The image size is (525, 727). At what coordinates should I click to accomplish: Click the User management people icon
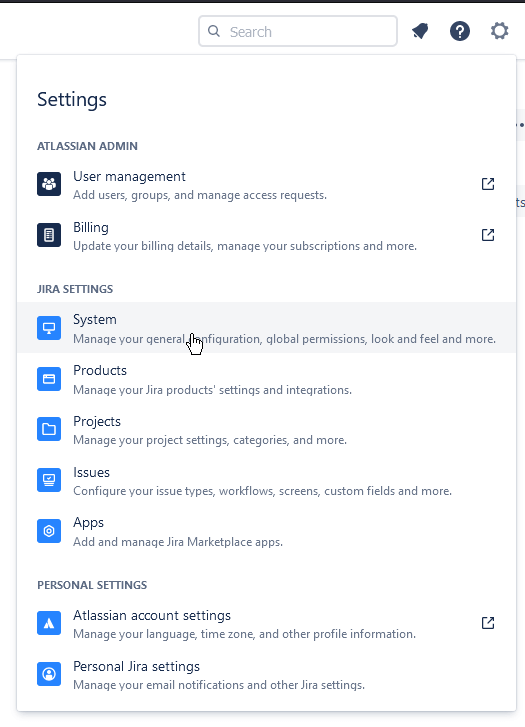(x=49, y=184)
